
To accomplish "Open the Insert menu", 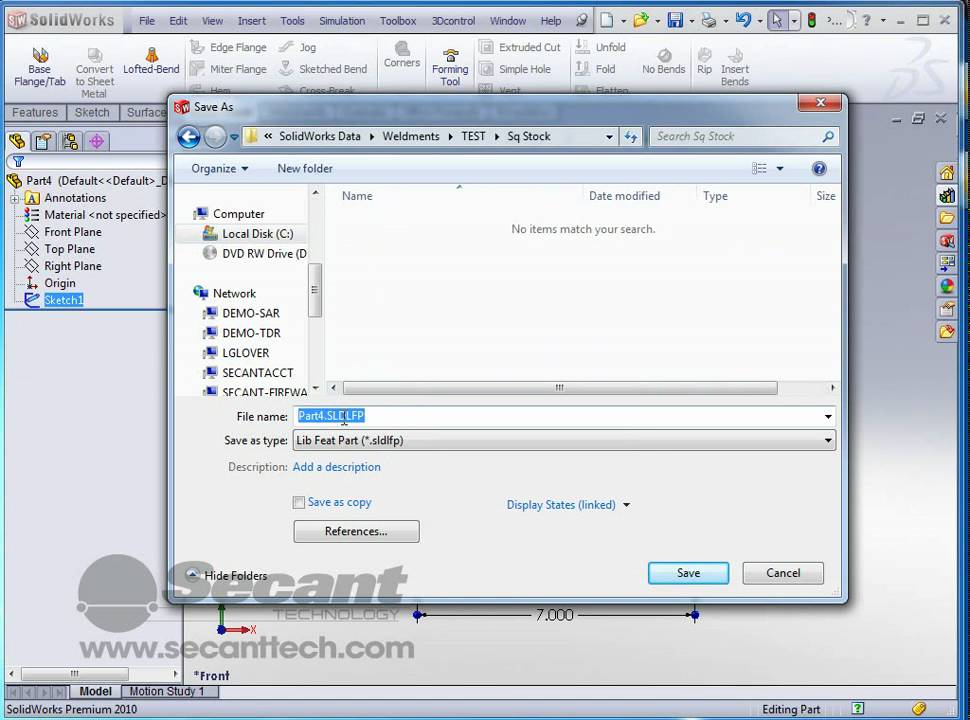I will click(252, 20).
